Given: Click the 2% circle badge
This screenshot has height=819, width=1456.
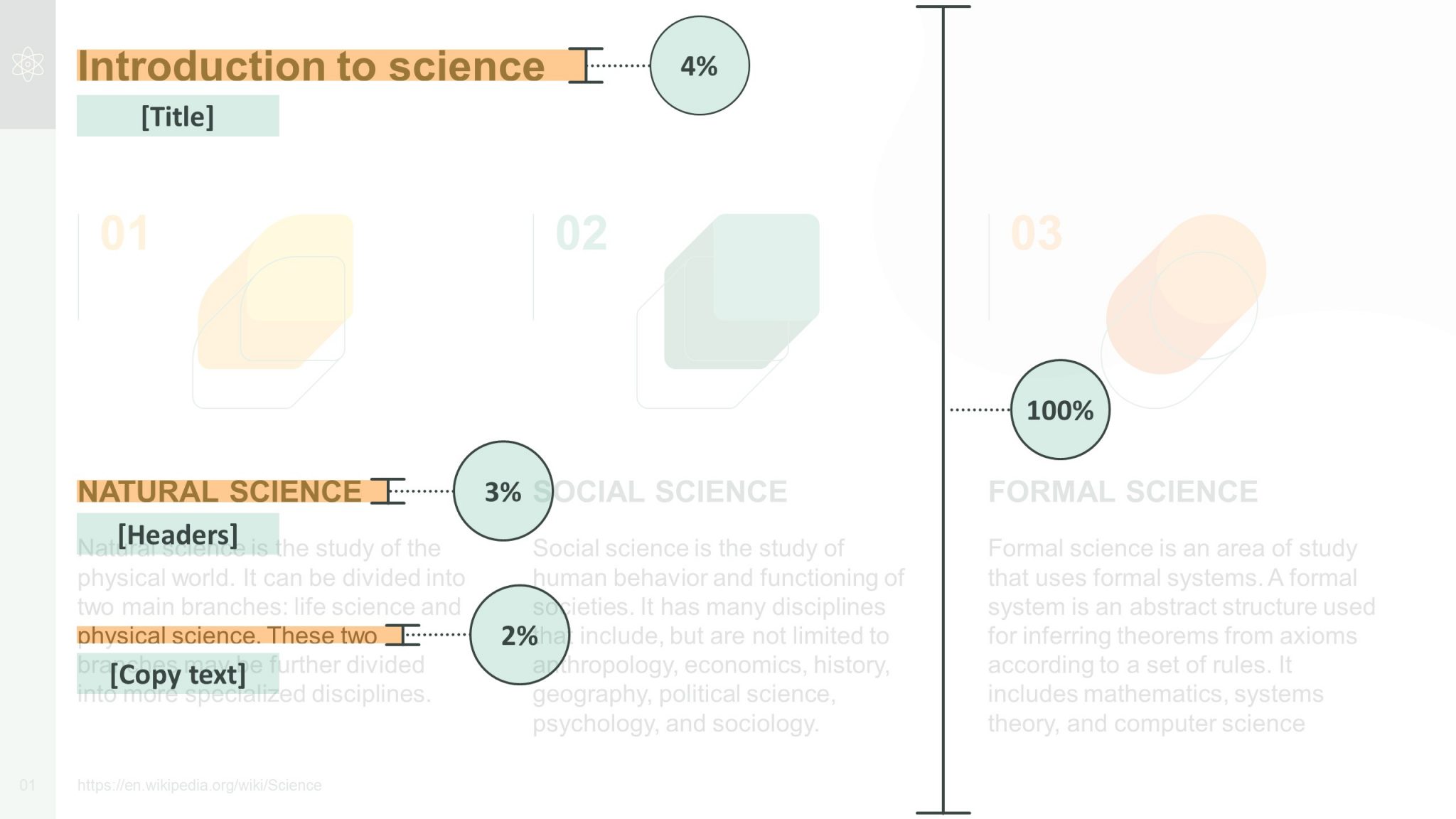Looking at the screenshot, I should [x=520, y=635].
